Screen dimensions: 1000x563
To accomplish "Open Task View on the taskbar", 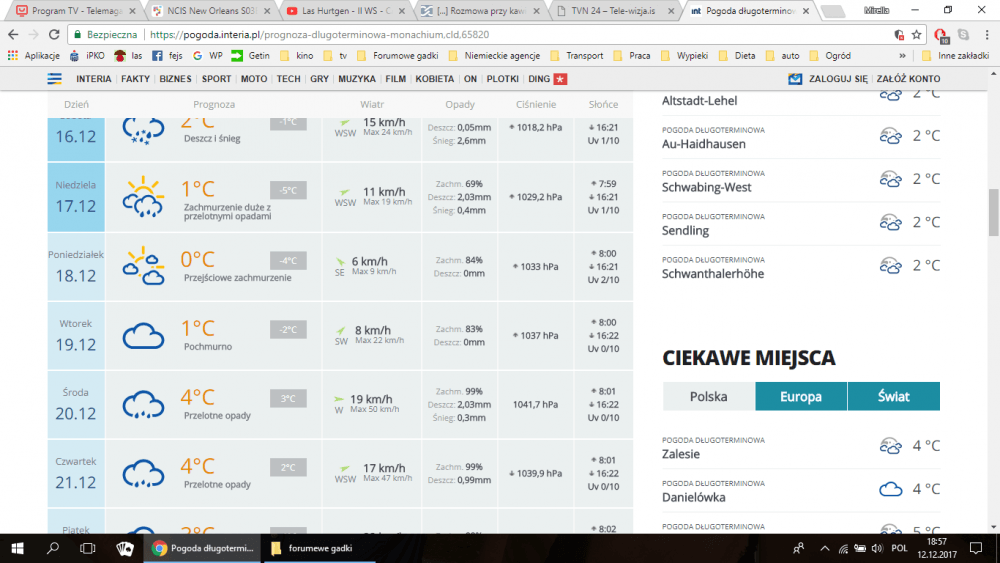I will 87,548.
